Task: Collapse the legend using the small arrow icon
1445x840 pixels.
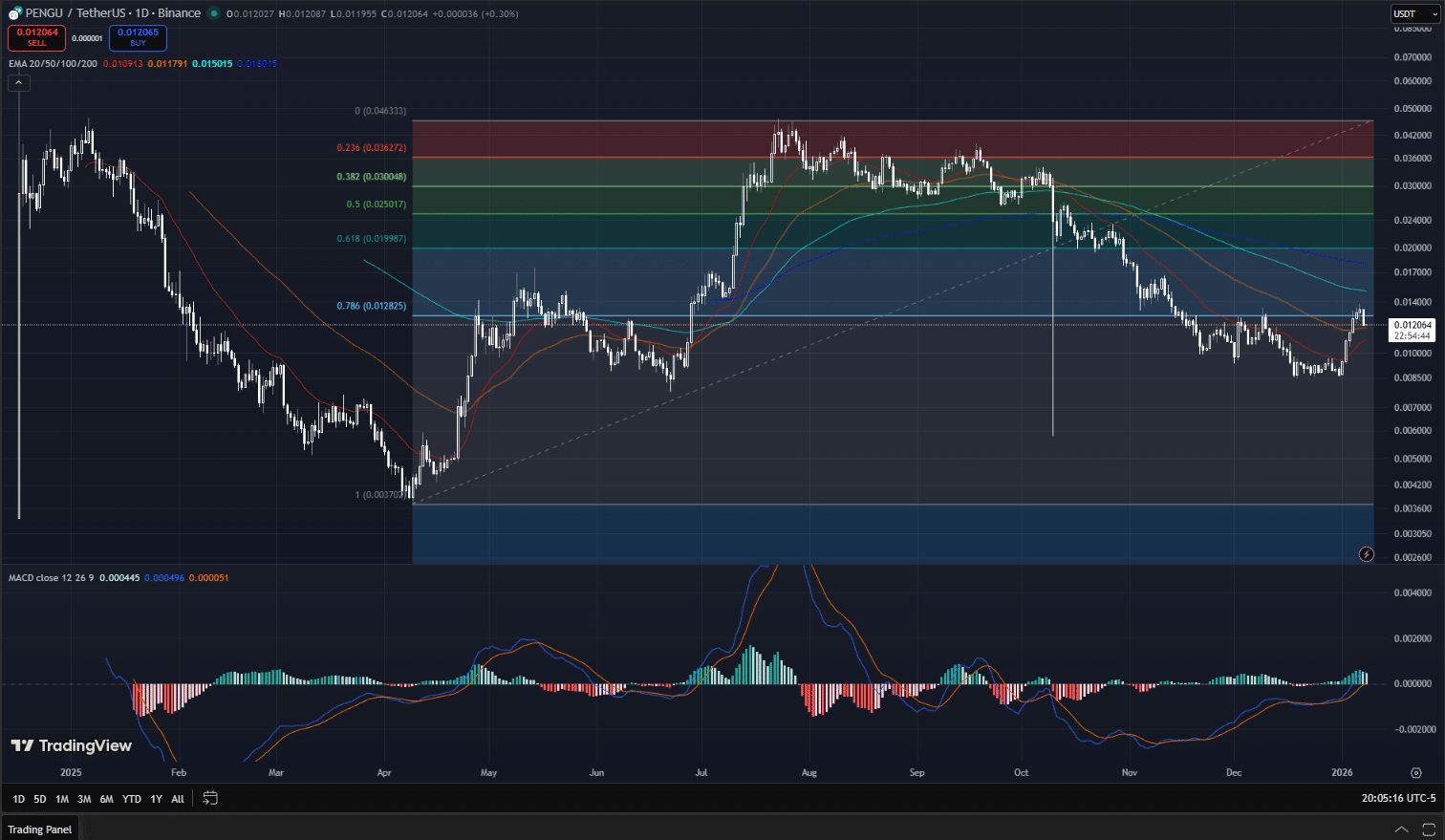Action: coord(18,82)
